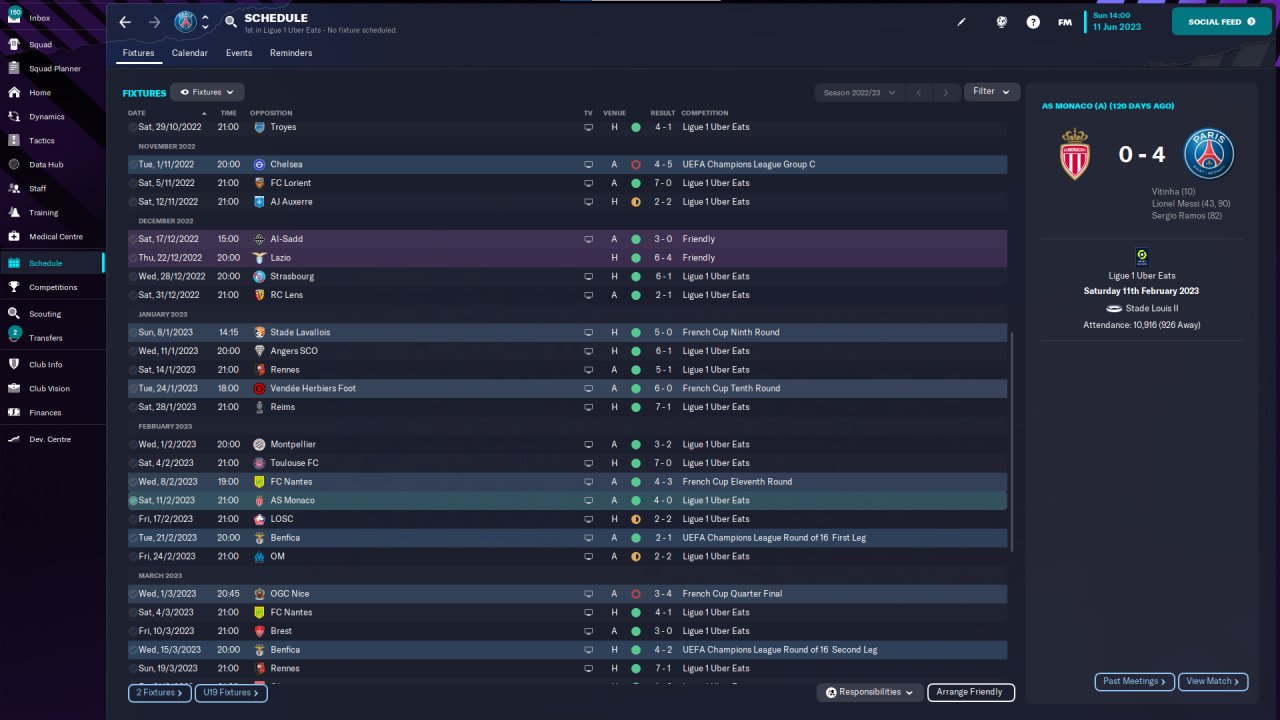1280x720 pixels.
Task: Click the Ligue 1 logo in match panel
Action: click(1141, 256)
